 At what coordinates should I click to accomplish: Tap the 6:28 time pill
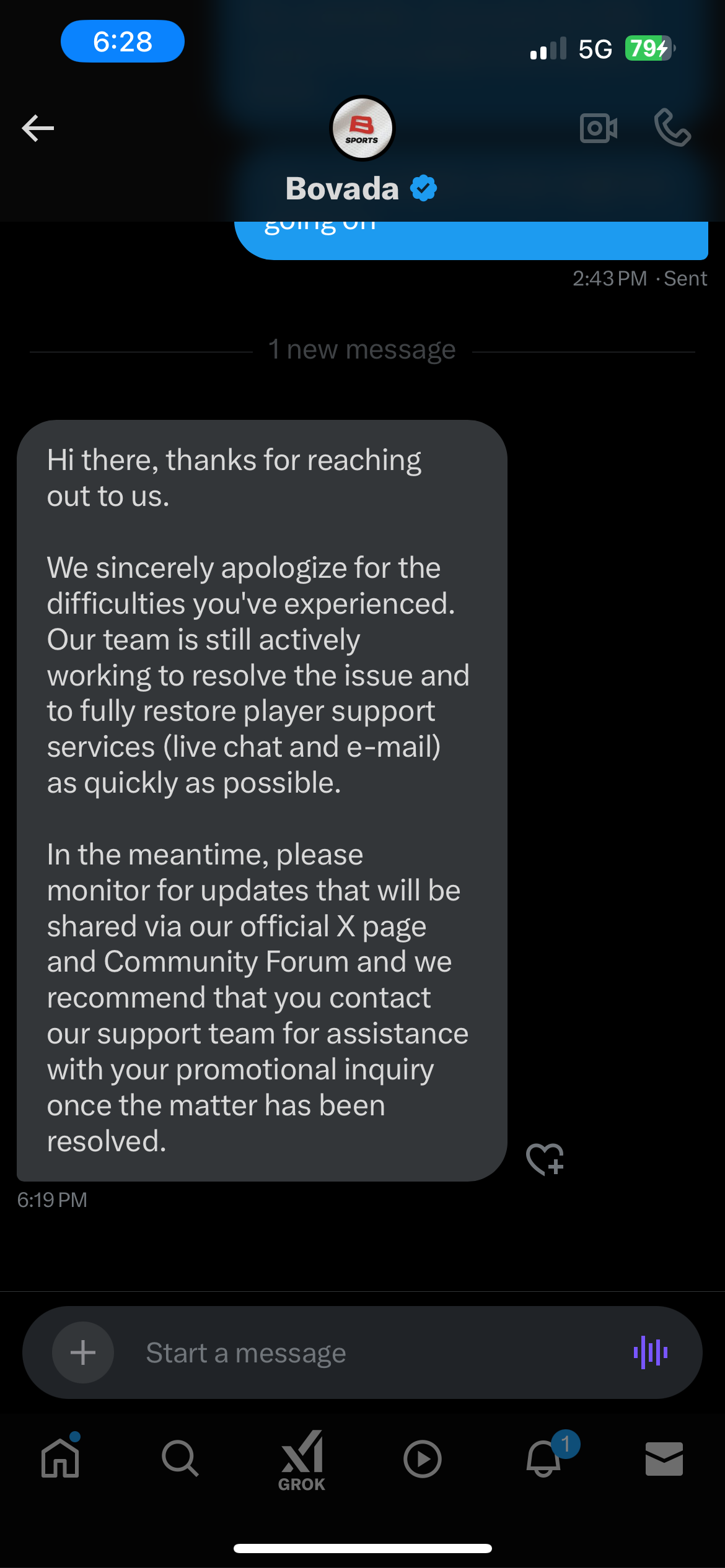point(123,41)
